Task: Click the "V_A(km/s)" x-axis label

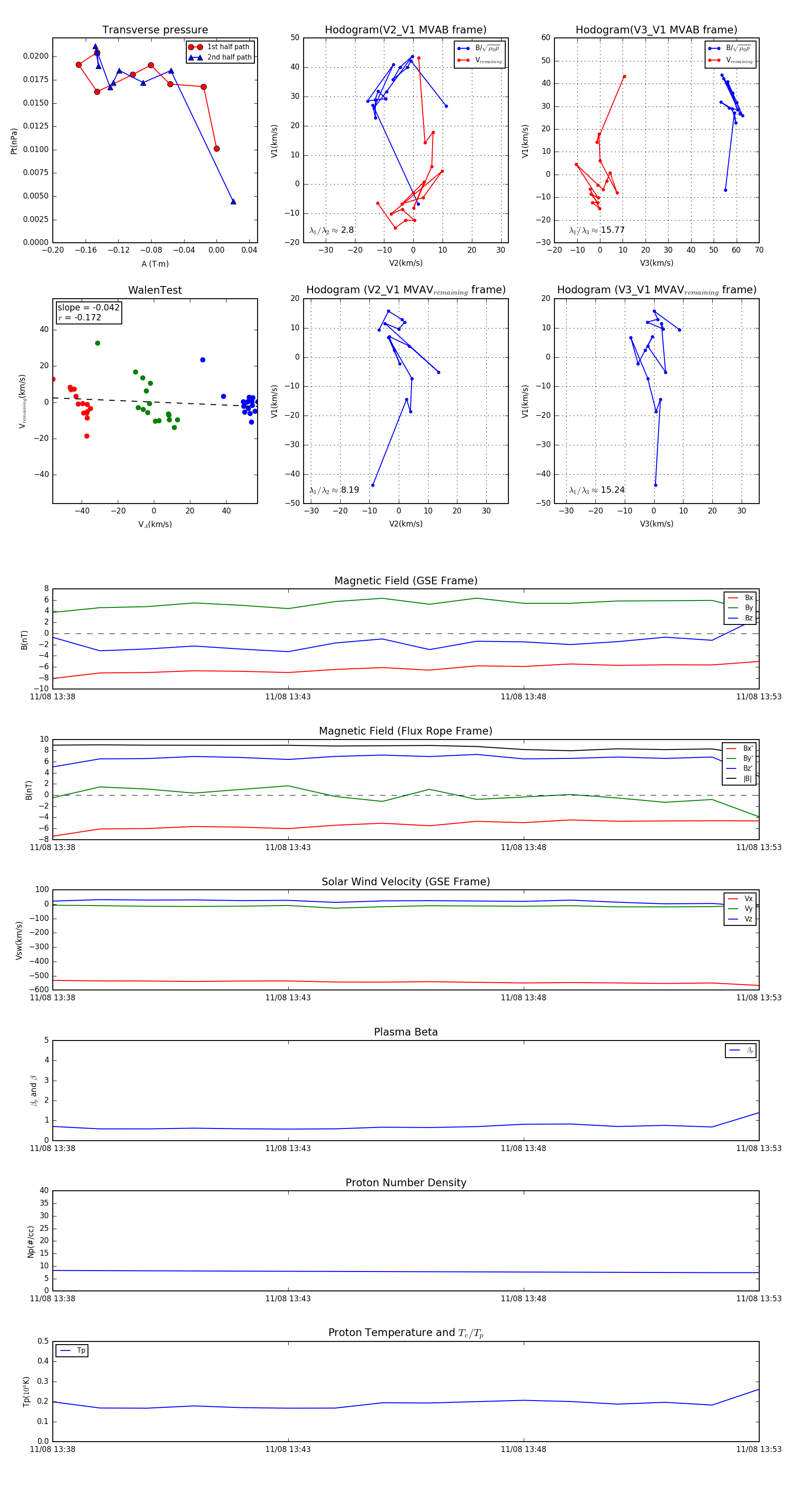Action: pos(155,524)
